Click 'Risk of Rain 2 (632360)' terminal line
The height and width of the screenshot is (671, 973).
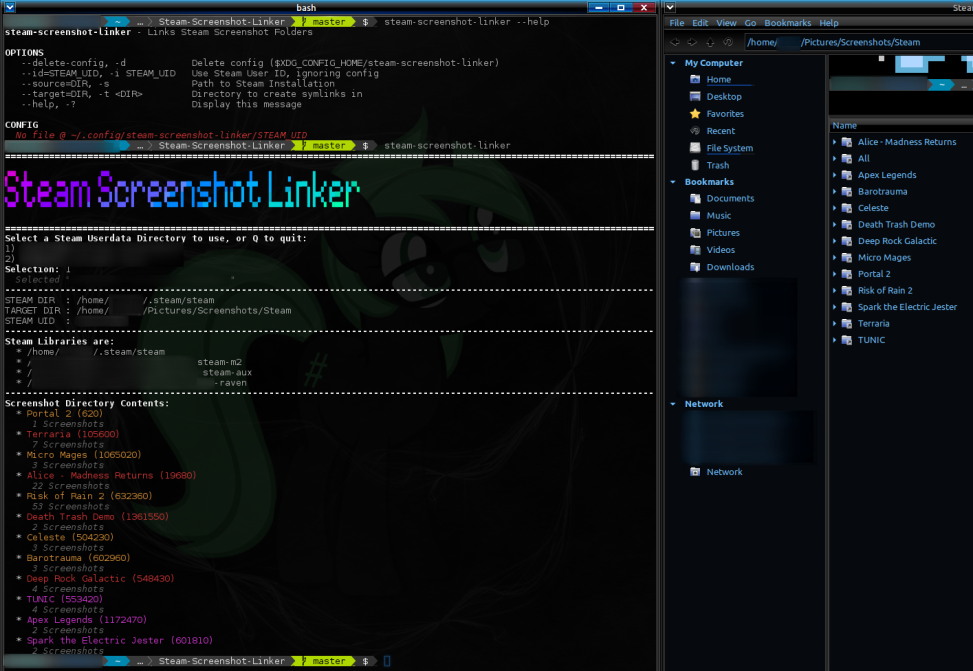[89, 496]
